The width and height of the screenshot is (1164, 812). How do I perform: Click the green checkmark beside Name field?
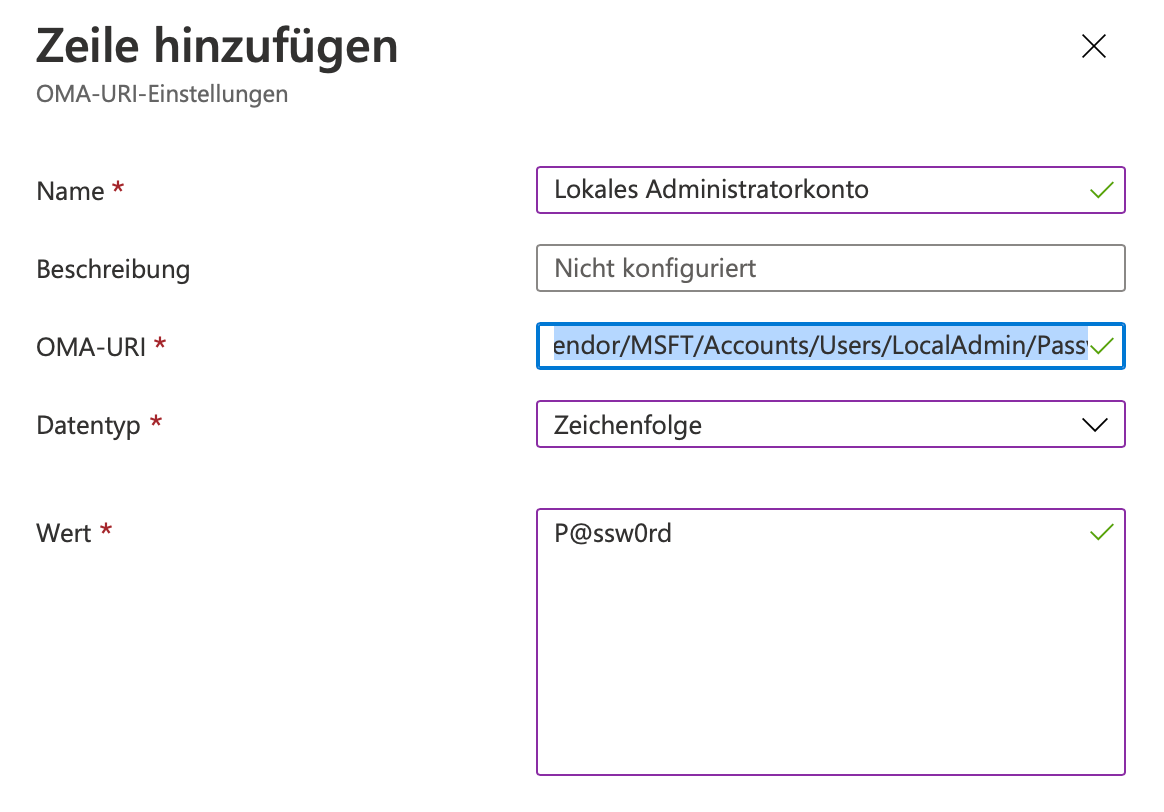(x=1101, y=190)
